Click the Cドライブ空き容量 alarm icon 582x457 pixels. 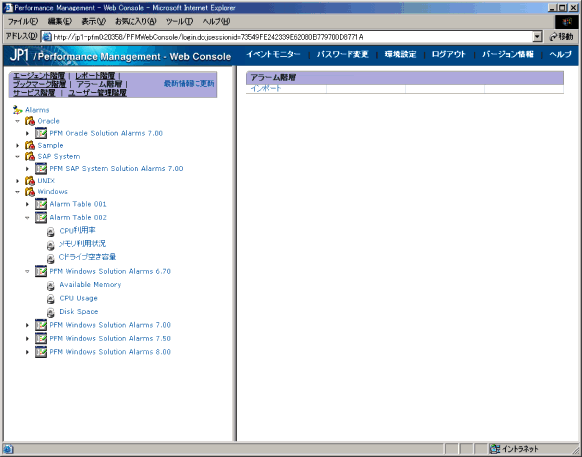click(x=51, y=258)
